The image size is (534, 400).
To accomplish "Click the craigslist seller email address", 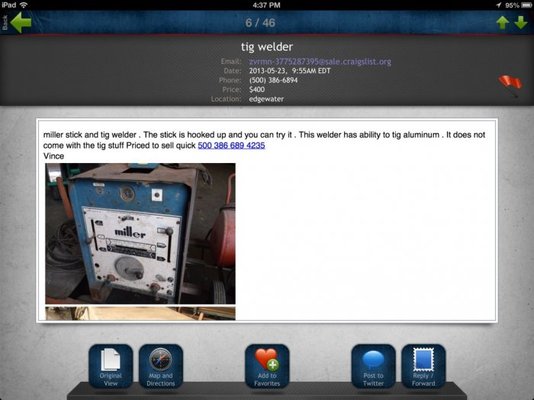I will click(320, 62).
